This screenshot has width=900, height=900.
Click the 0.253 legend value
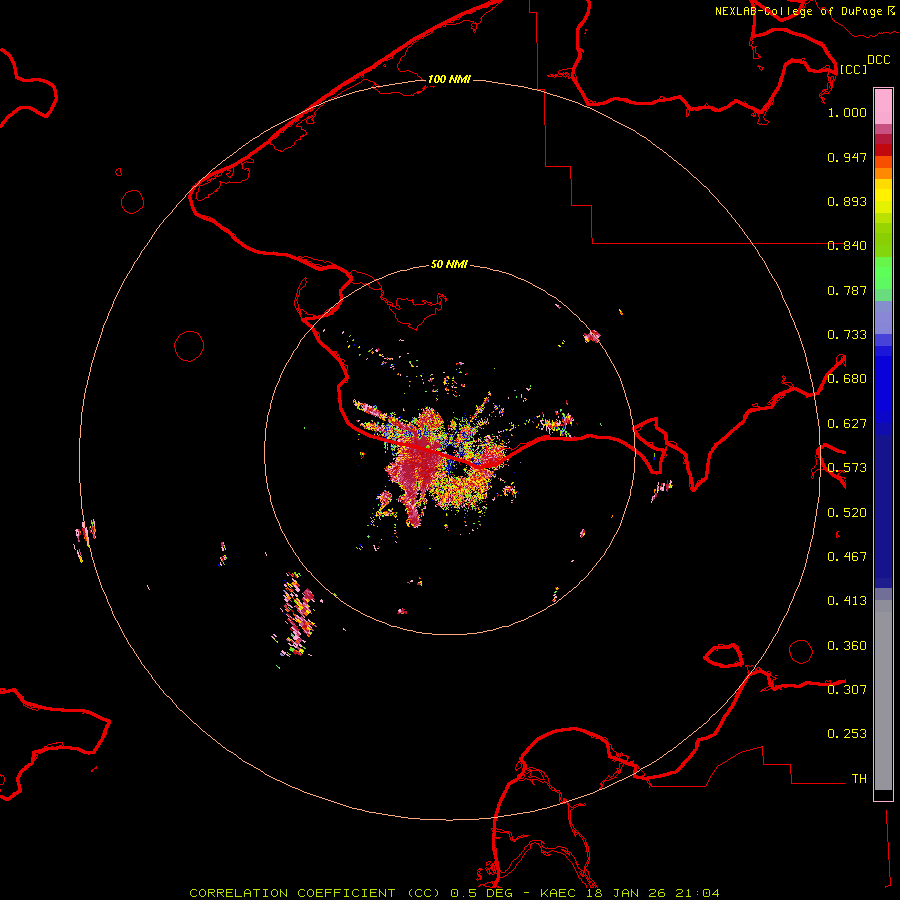(847, 734)
